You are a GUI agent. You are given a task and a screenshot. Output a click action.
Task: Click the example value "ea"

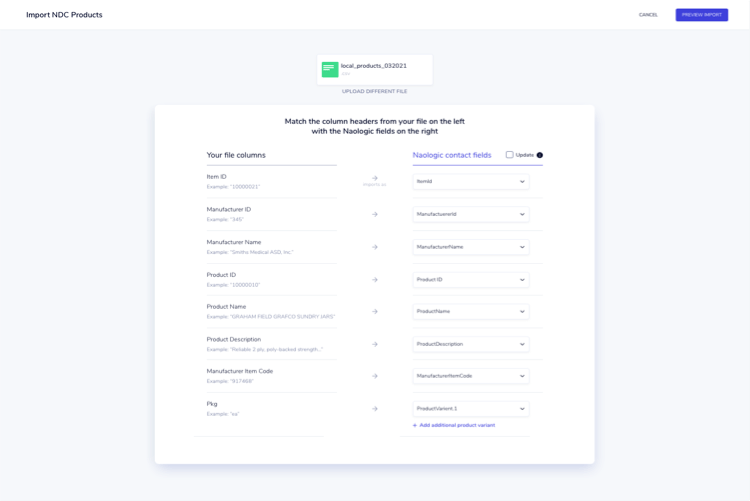235,414
